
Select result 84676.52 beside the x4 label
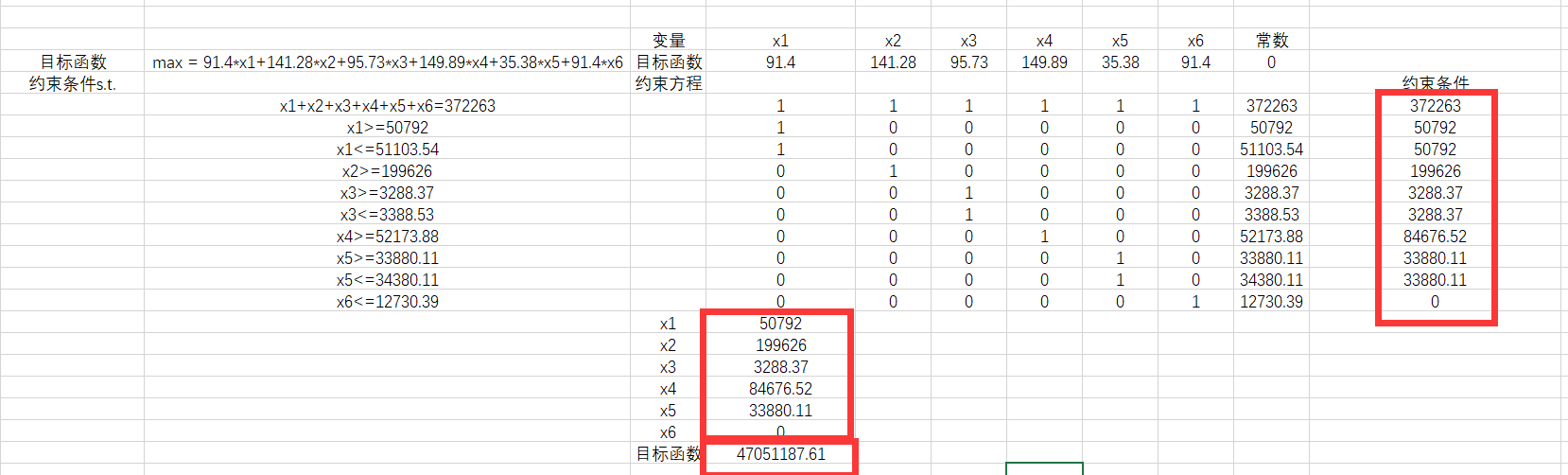coord(781,389)
